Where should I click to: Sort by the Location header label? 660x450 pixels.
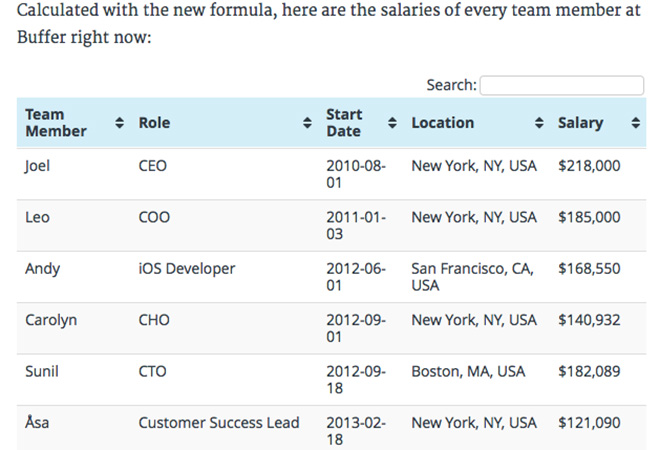pos(443,123)
